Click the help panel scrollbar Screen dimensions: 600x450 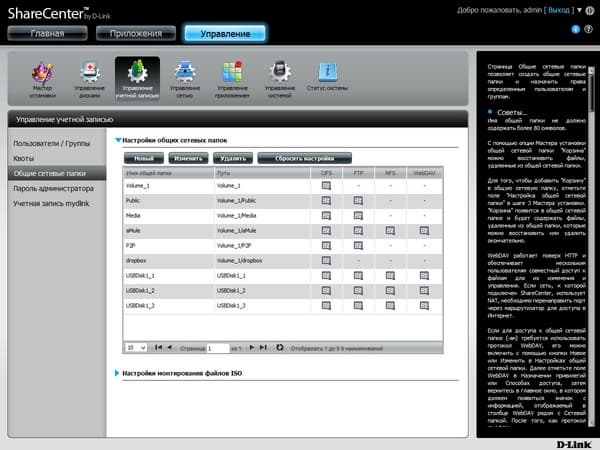pos(591,245)
